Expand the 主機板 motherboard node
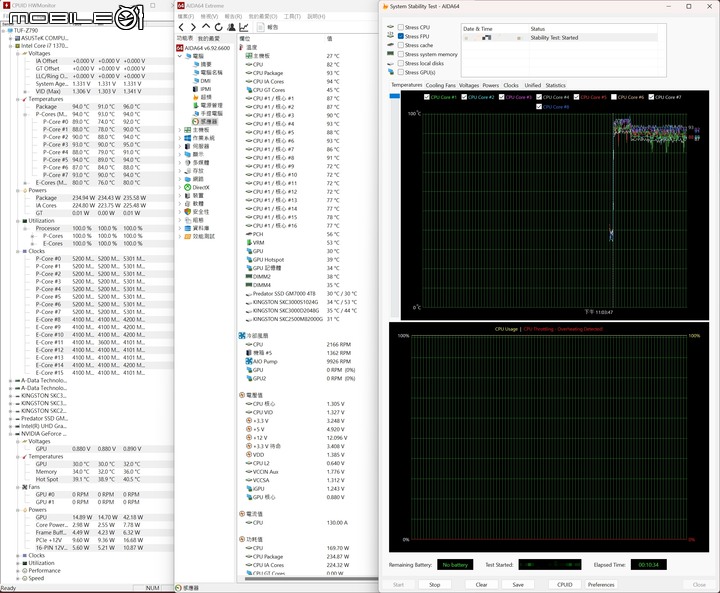 [180, 130]
